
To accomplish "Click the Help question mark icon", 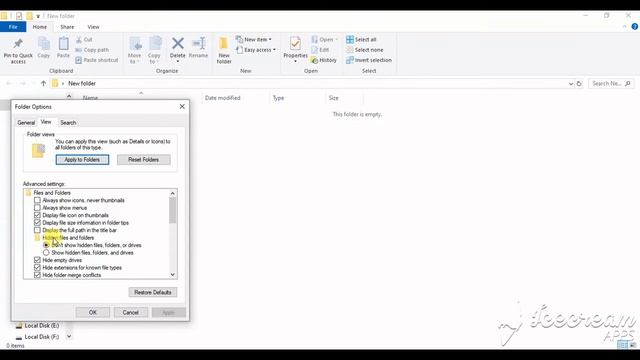I will 634,27.
